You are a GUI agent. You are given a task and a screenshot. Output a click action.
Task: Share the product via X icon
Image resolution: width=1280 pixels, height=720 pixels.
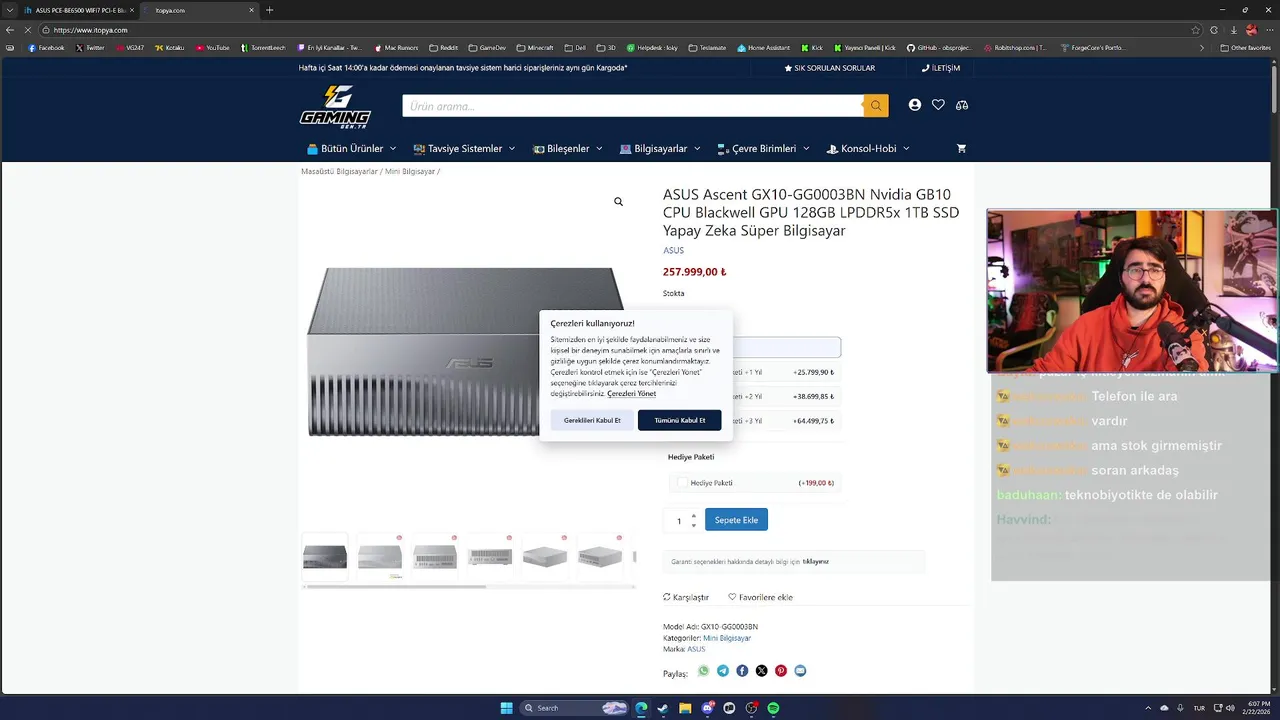click(x=761, y=671)
